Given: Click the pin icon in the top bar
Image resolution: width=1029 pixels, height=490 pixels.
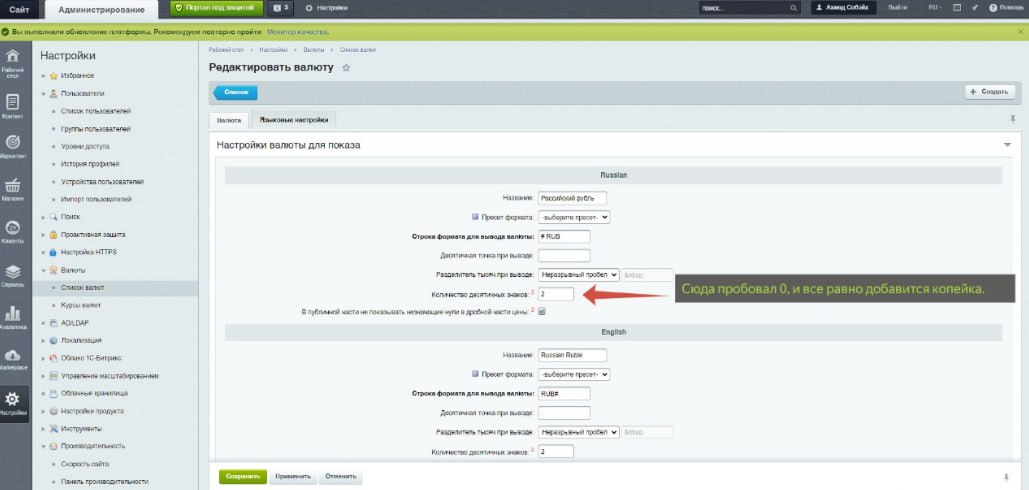Looking at the screenshot, I should click(975, 8).
